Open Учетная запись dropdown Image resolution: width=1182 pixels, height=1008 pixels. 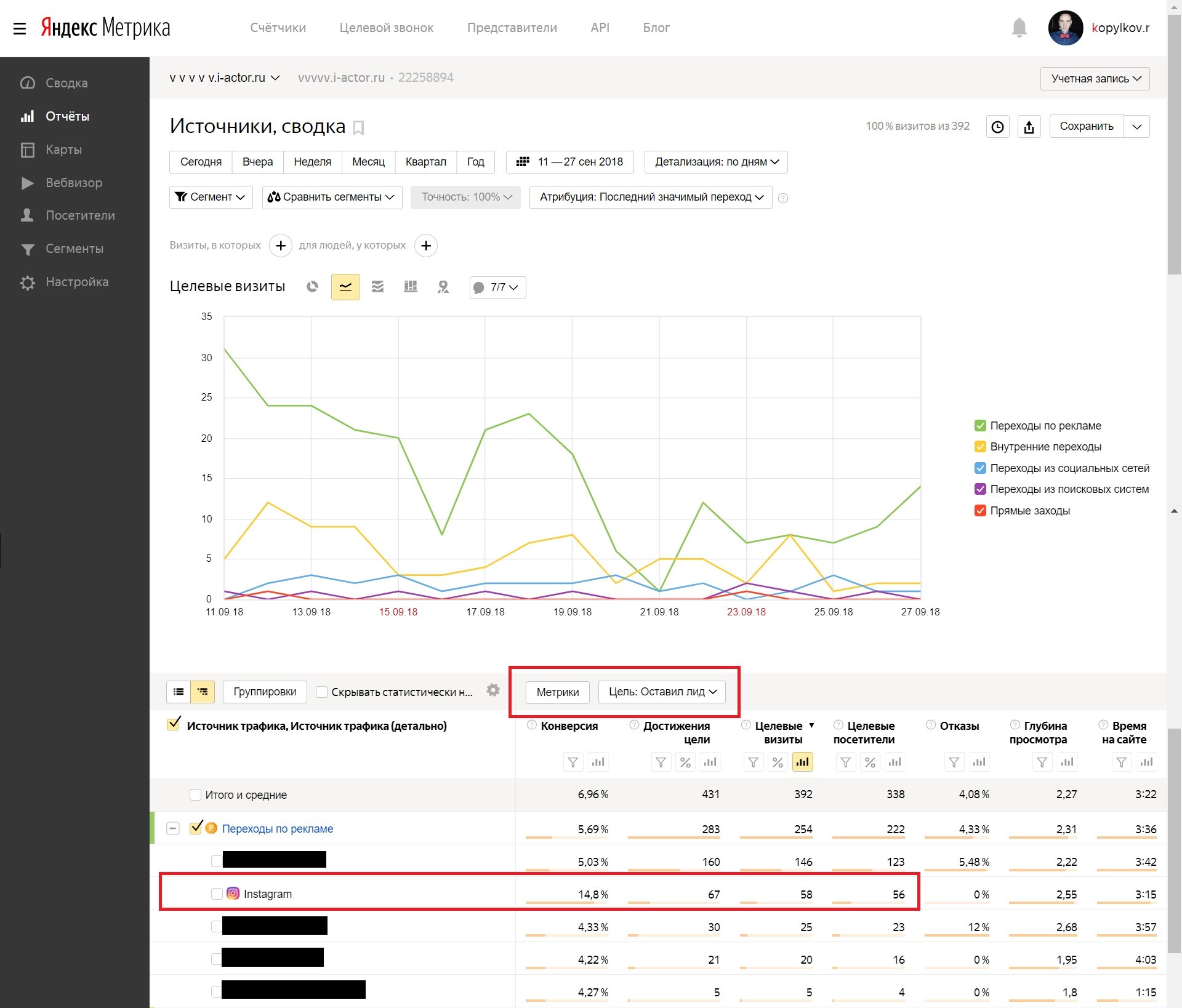coord(1095,79)
